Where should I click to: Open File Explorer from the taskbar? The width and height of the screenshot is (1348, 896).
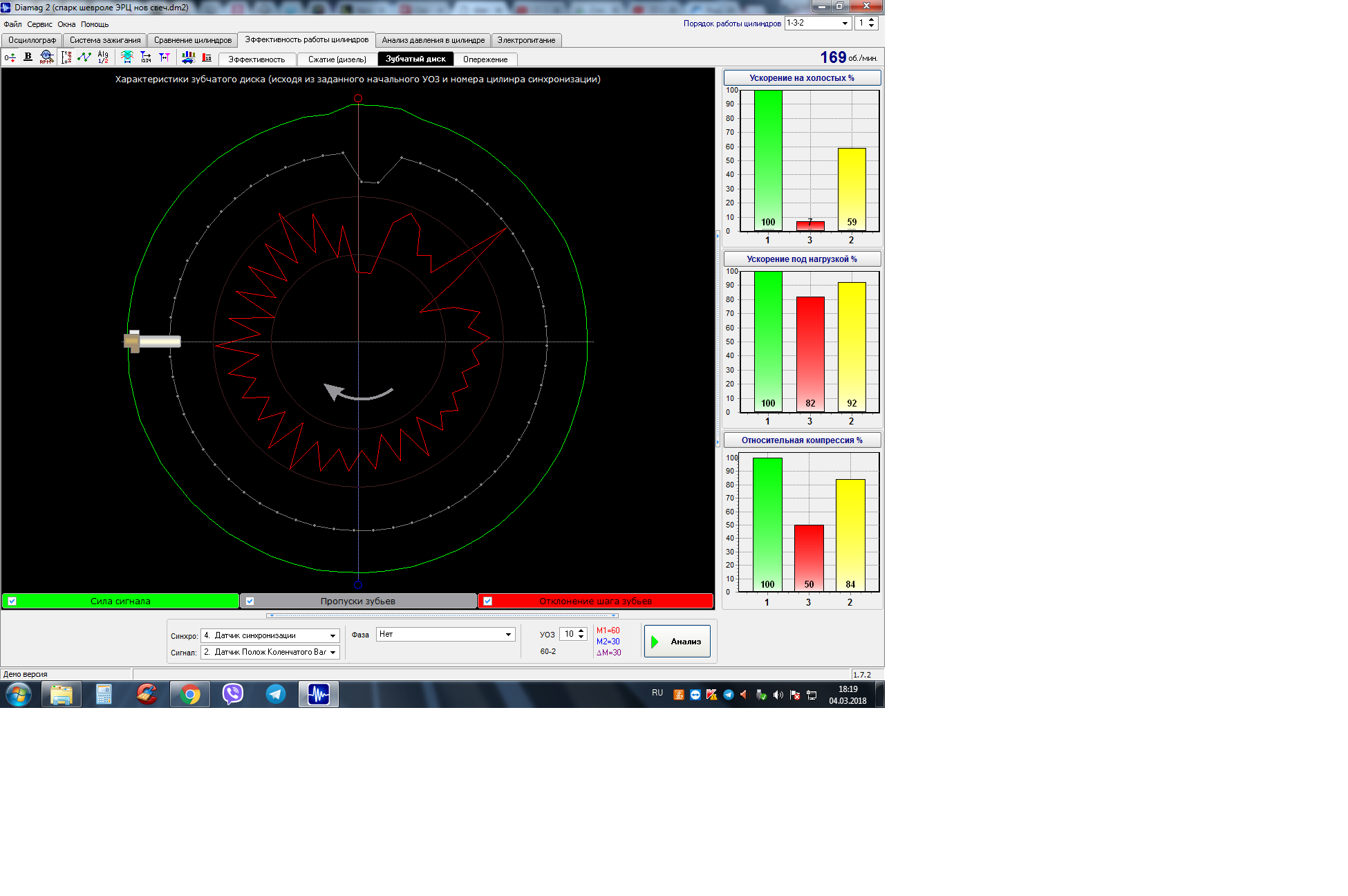pos(62,694)
